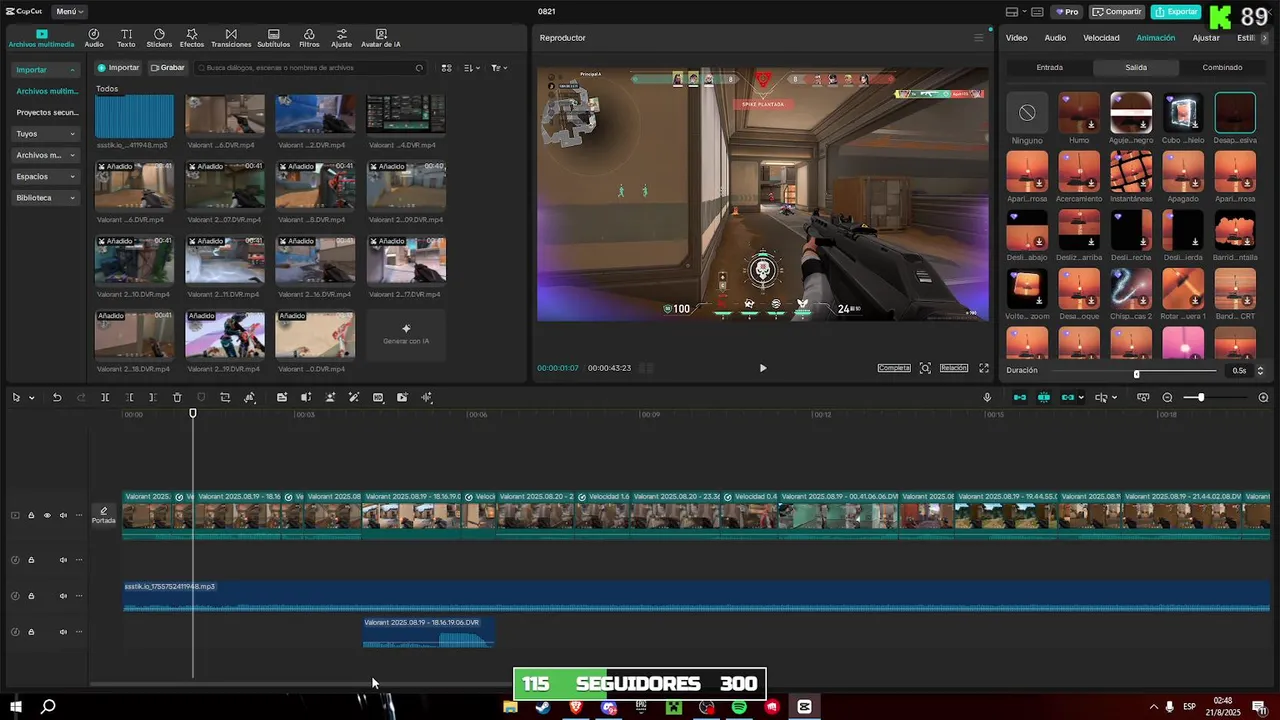Open the Filtros tab

point(309,38)
